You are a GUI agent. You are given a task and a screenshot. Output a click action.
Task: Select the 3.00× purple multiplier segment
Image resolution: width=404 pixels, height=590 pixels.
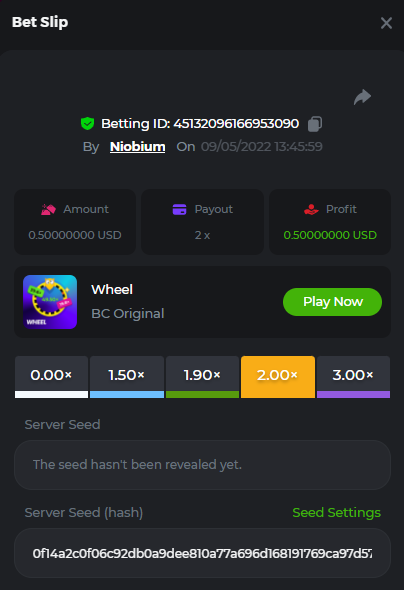tap(353, 377)
